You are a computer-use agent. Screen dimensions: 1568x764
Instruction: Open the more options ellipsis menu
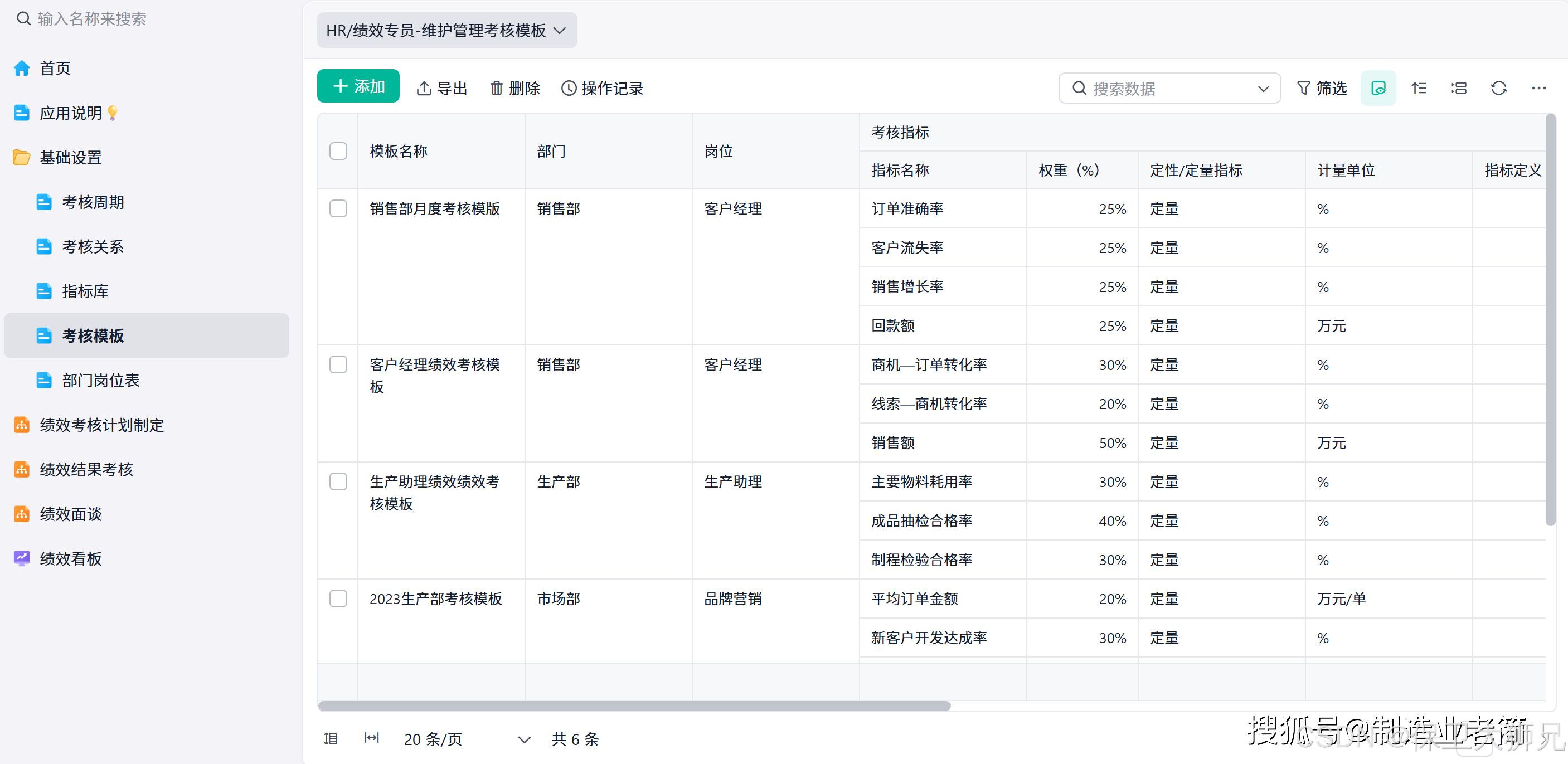click(x=1539, y=88)
